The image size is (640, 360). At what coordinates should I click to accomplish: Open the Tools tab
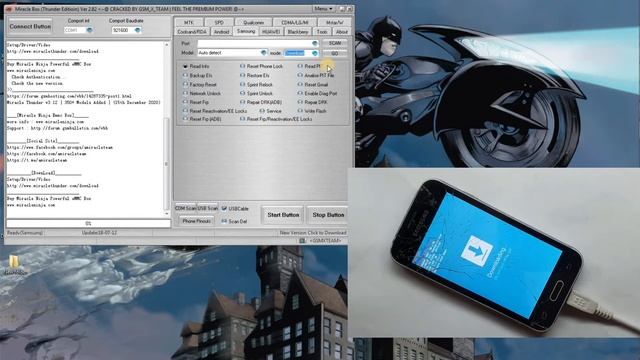click(322, 31)
